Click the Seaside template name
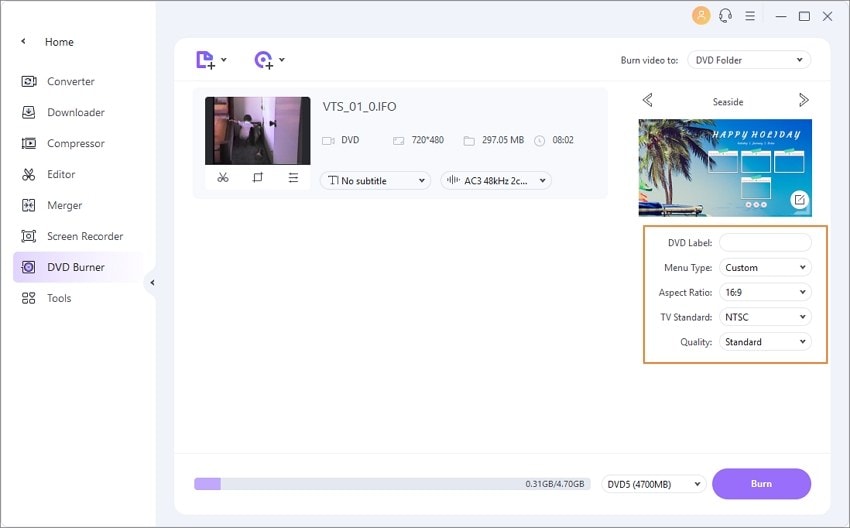The width and height of the screenshot is (850, 528). [x=727, y=101]
